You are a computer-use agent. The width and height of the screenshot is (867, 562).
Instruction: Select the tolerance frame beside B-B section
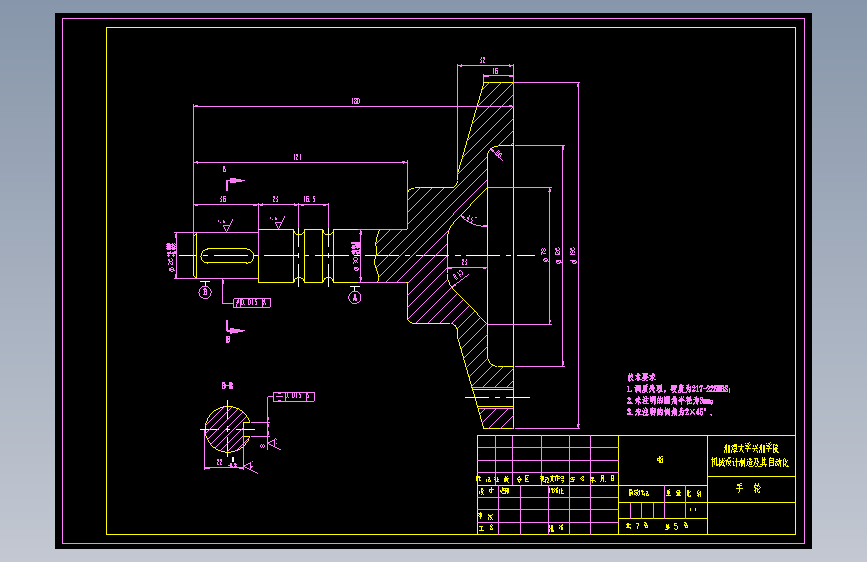294,397
